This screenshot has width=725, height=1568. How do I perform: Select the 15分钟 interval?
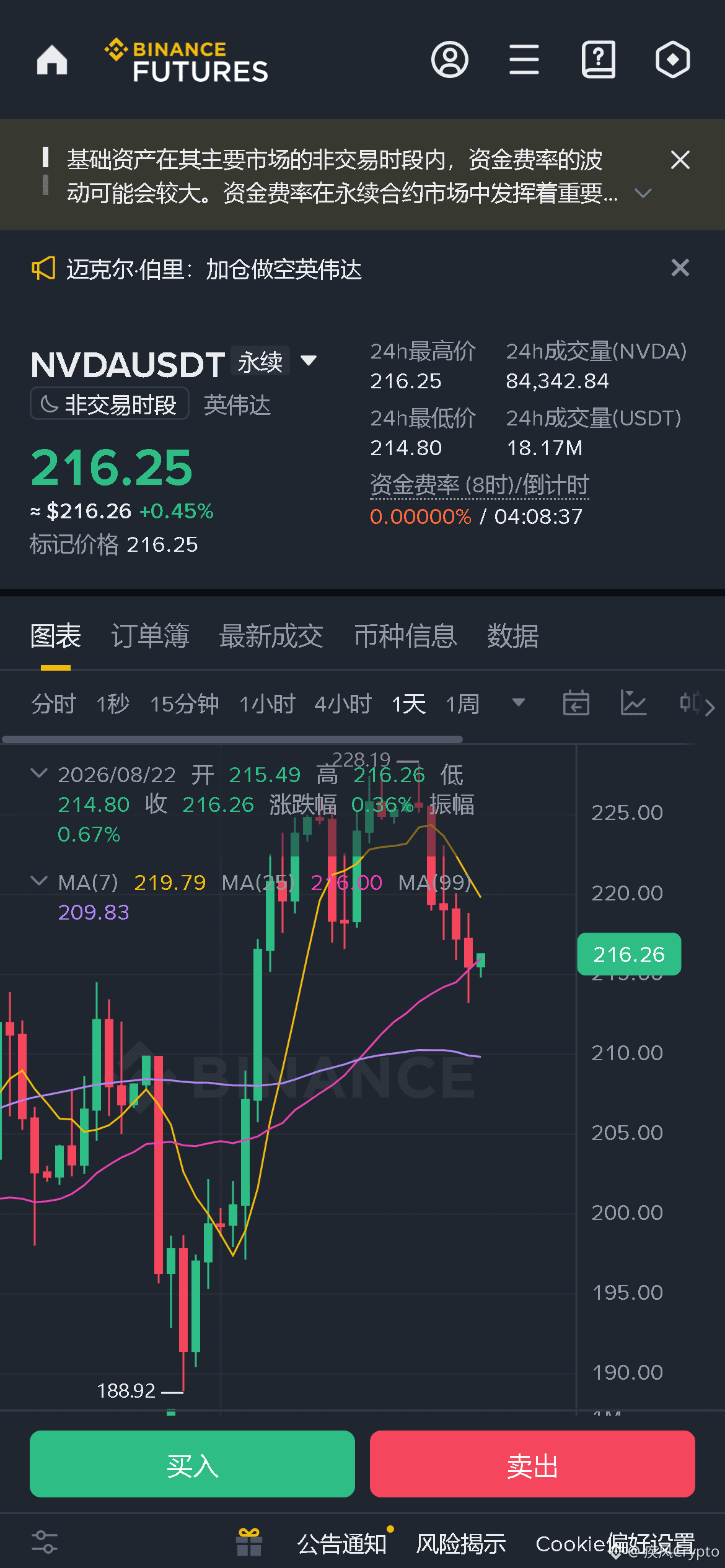185,704
